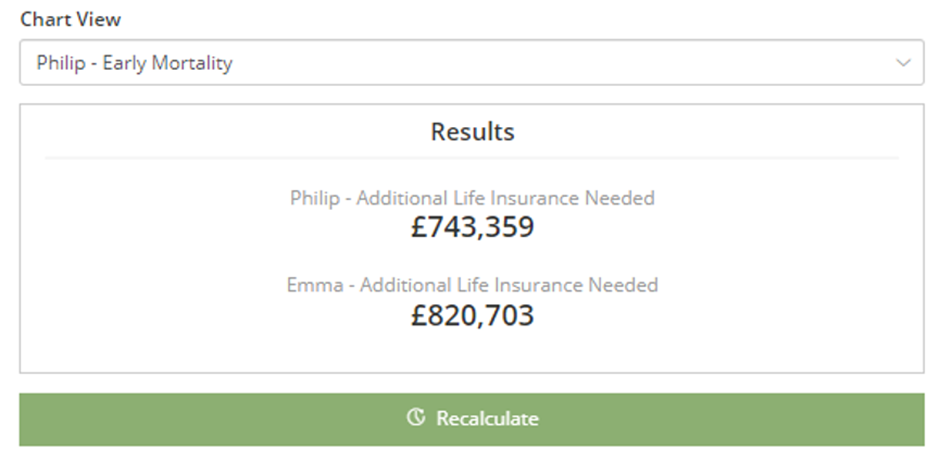Screen dimensions: 940x461
Task: Click the green Recalculate button
Action: click(x=471, y=419)
